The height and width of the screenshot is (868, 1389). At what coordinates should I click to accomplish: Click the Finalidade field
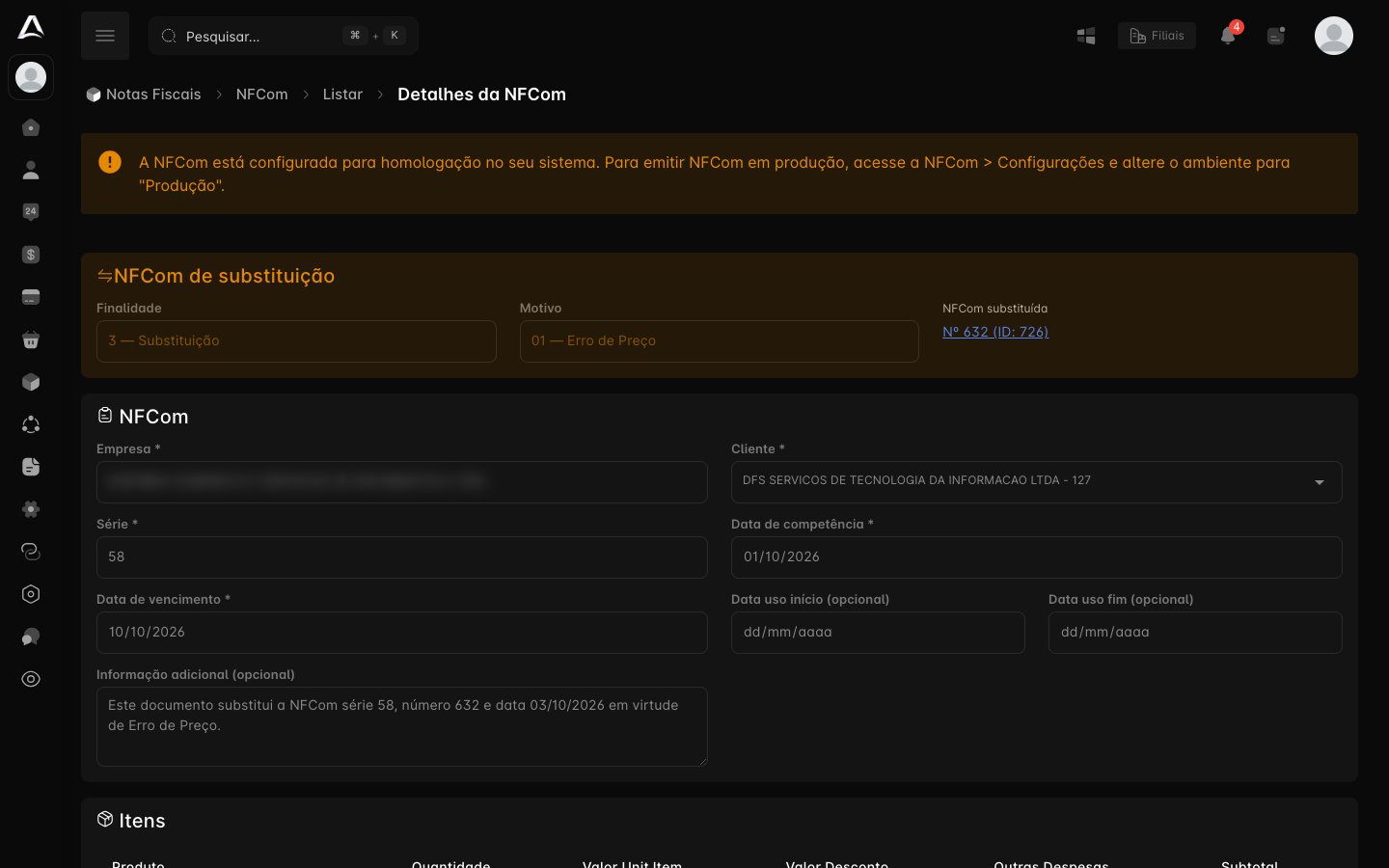(x=296, y=341)
